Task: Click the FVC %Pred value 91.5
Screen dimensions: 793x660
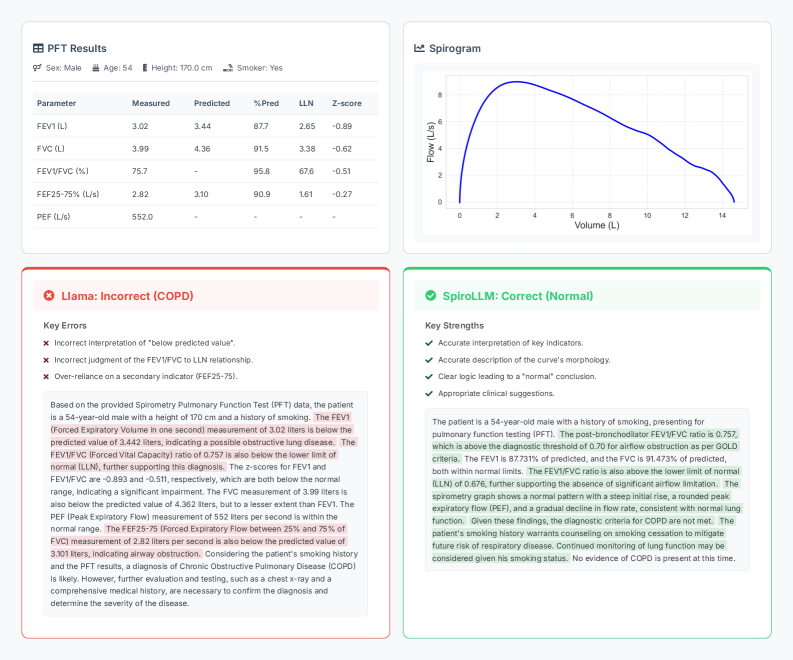Action: [x=261, y=149]
